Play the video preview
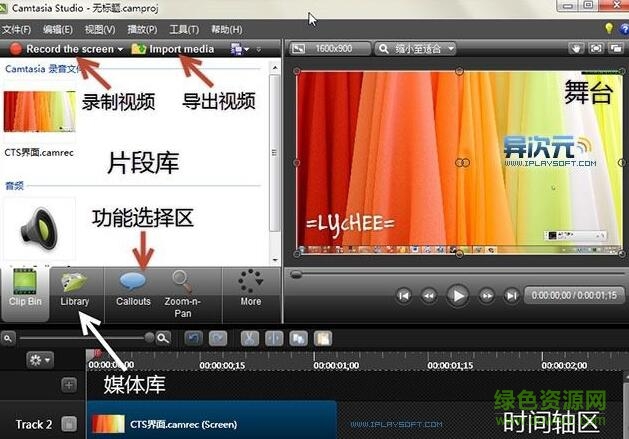This screenshot has width=629, height=439. tap(457, 296)
